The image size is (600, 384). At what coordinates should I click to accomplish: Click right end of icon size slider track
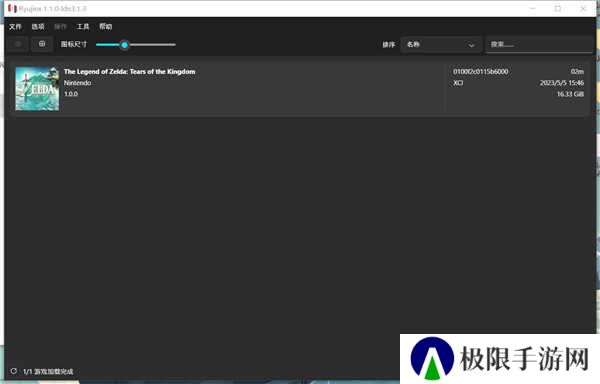click(174, 45)
